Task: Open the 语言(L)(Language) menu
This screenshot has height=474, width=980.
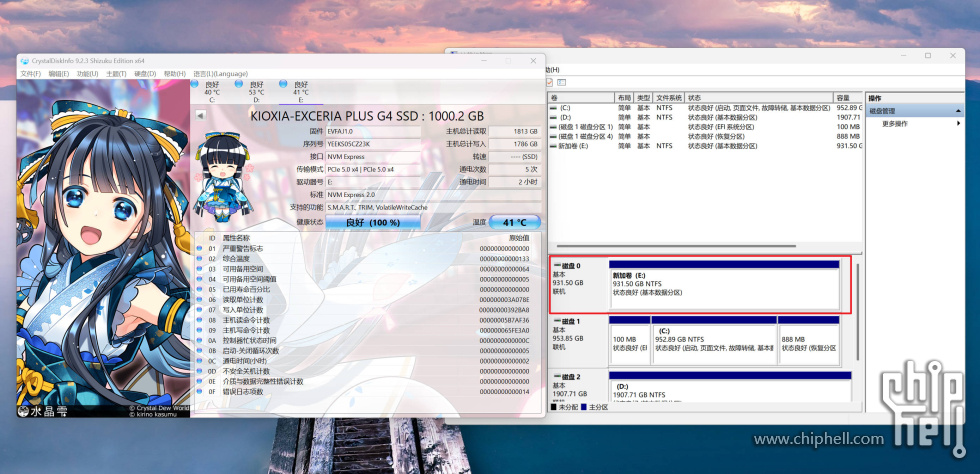Action: click(221, 74)
